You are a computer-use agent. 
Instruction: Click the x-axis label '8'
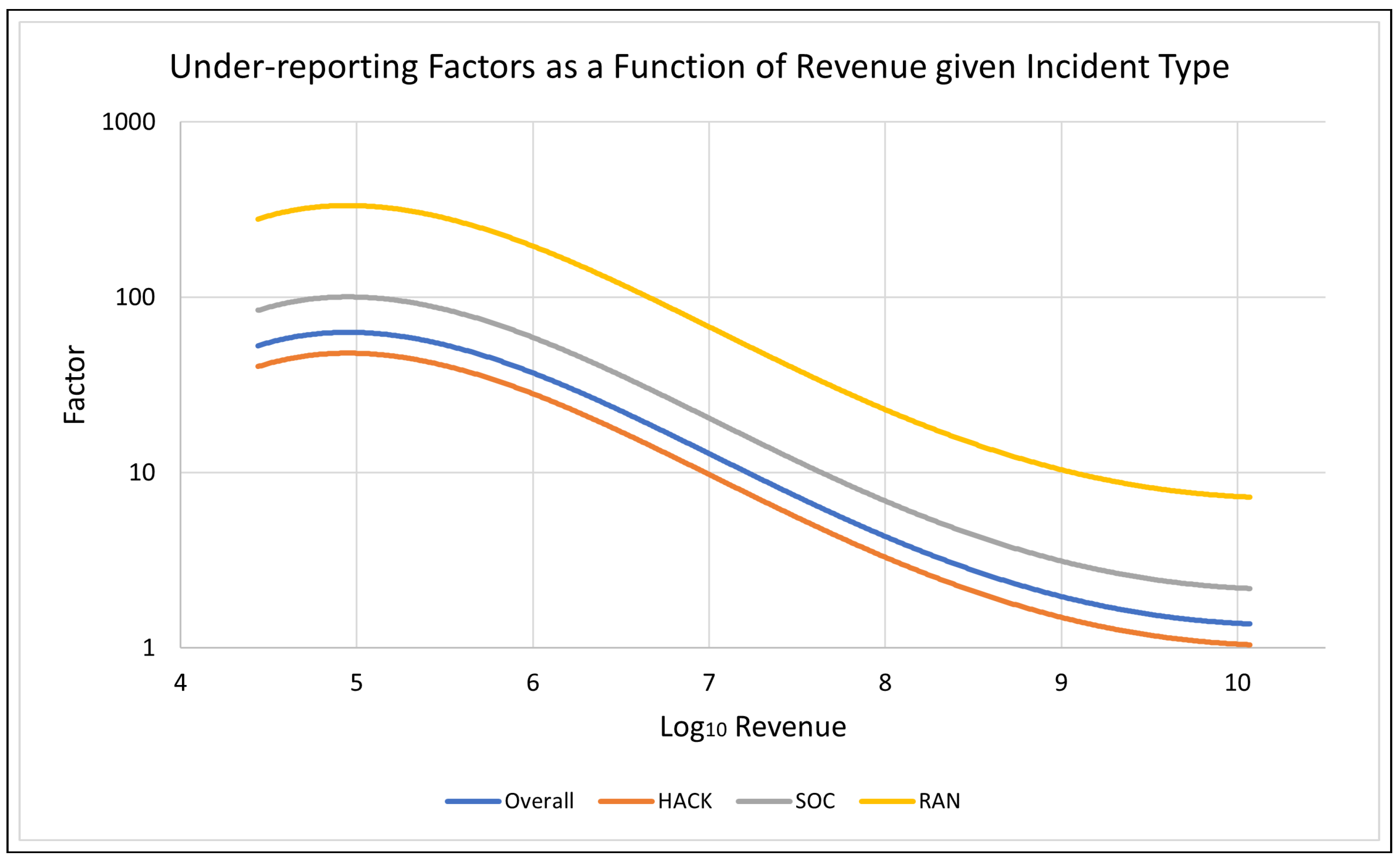[x=885, y=683]
